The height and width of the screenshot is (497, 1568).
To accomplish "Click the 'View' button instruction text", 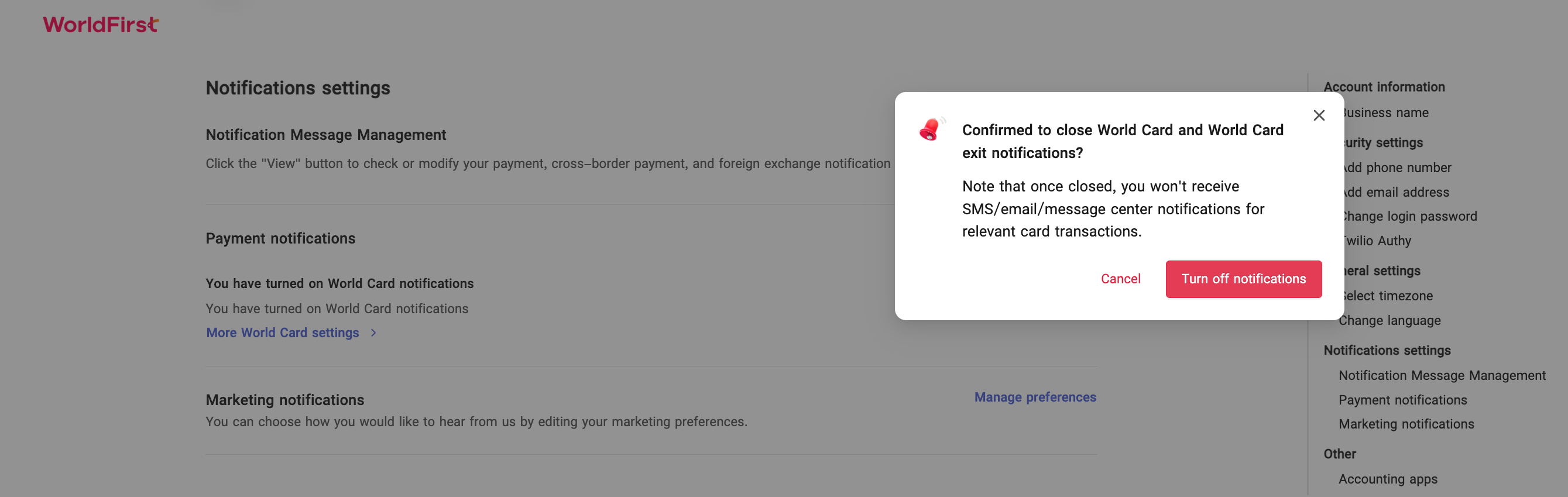I will [548, 163].
